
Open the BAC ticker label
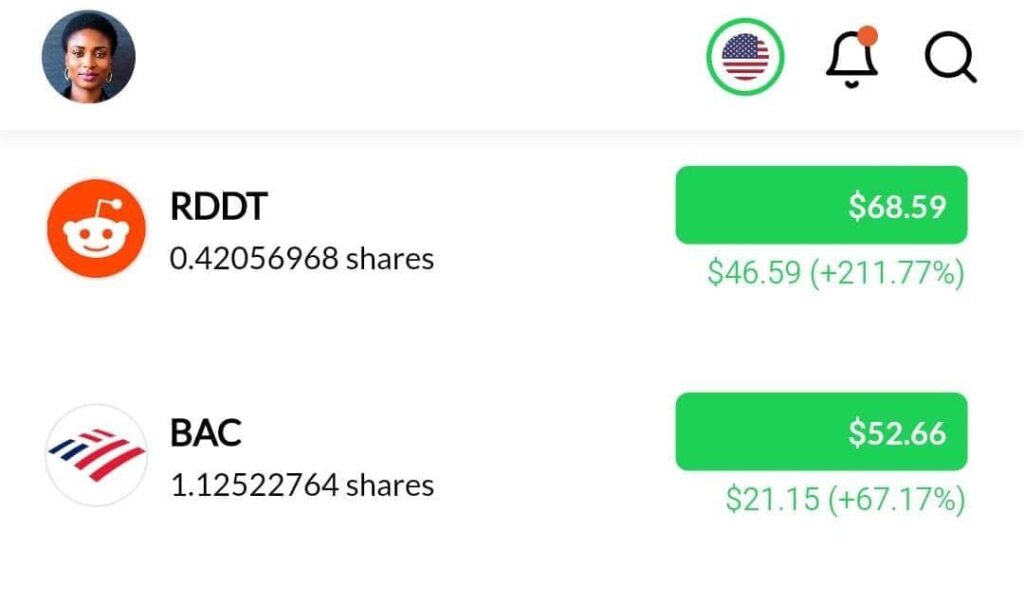(206, 434)
